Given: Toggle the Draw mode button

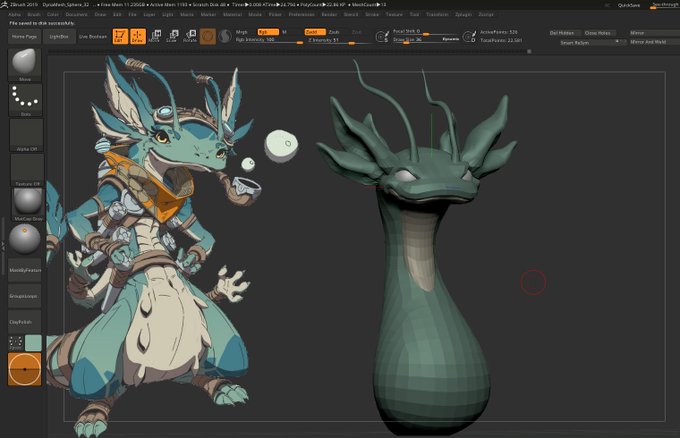Looking at the screenshot, I should point(137,36).
